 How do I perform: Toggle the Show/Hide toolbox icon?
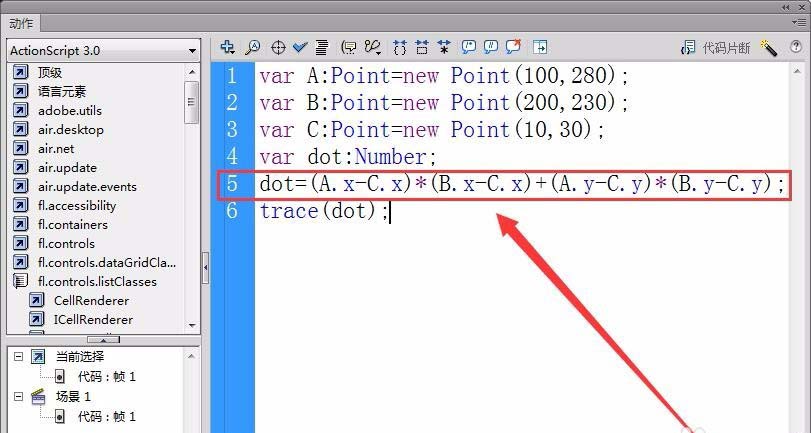click(x=539, y=48)
